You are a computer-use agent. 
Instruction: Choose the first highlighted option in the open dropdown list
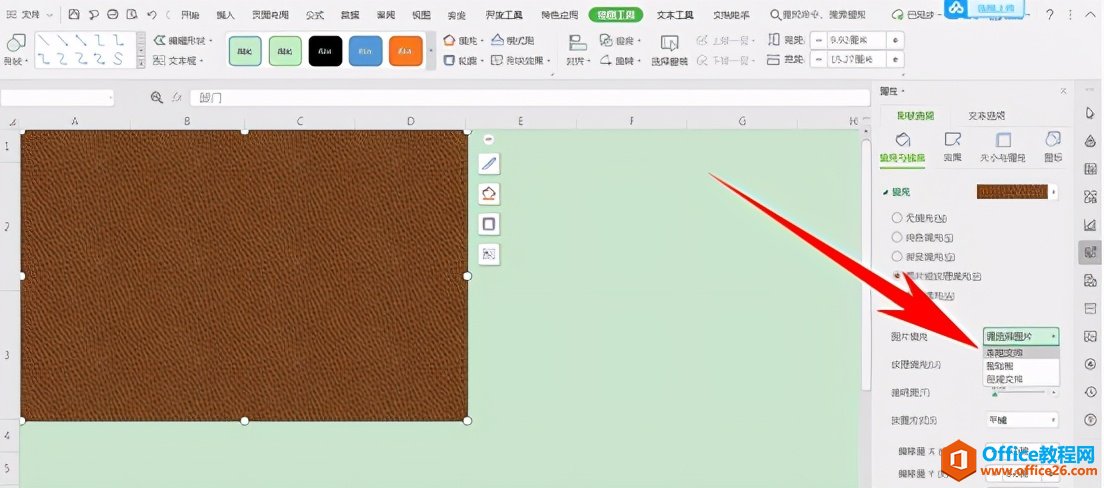(x=1021, y=353)
